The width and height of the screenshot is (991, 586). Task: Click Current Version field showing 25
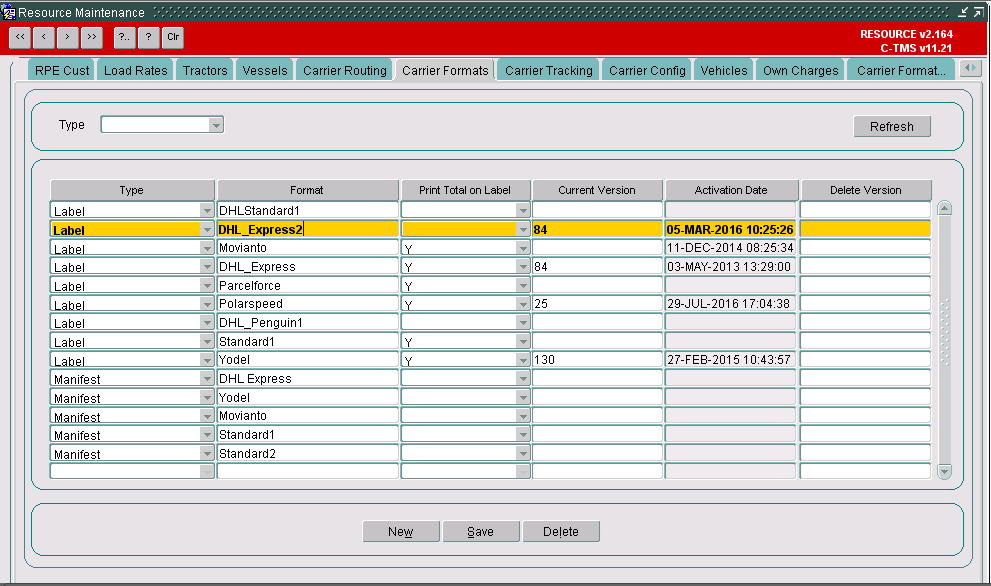[597, 304]
